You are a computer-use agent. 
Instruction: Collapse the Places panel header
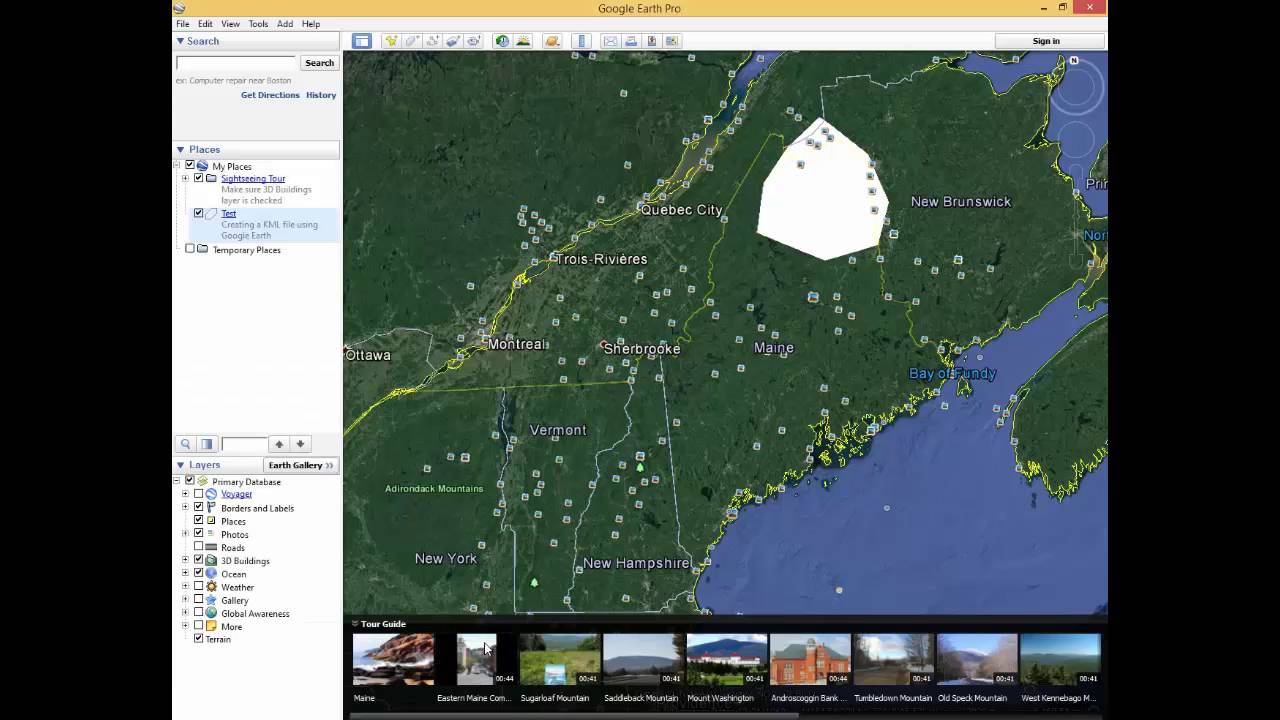[x=181, y=150]
